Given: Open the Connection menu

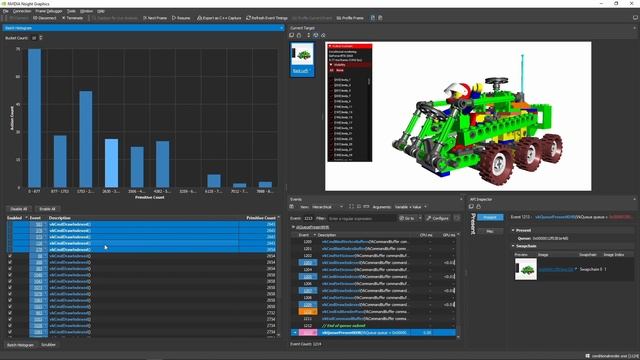Looking at the screenshot, I should 22,11.
